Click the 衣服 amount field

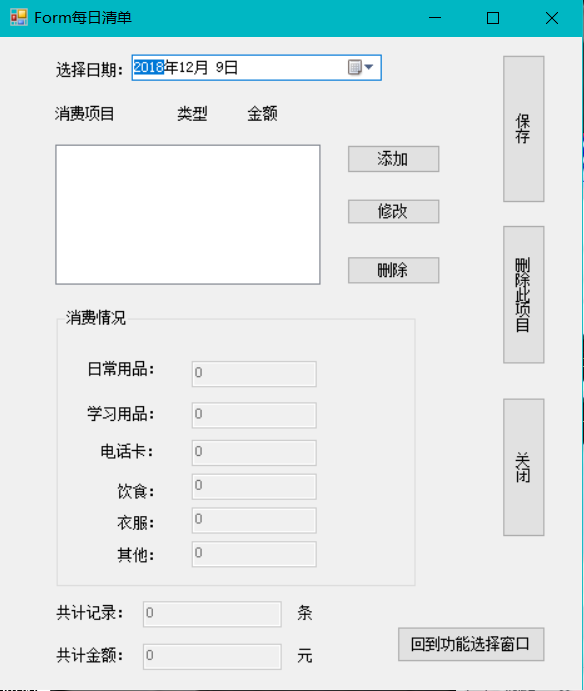(x=254, y=520)
